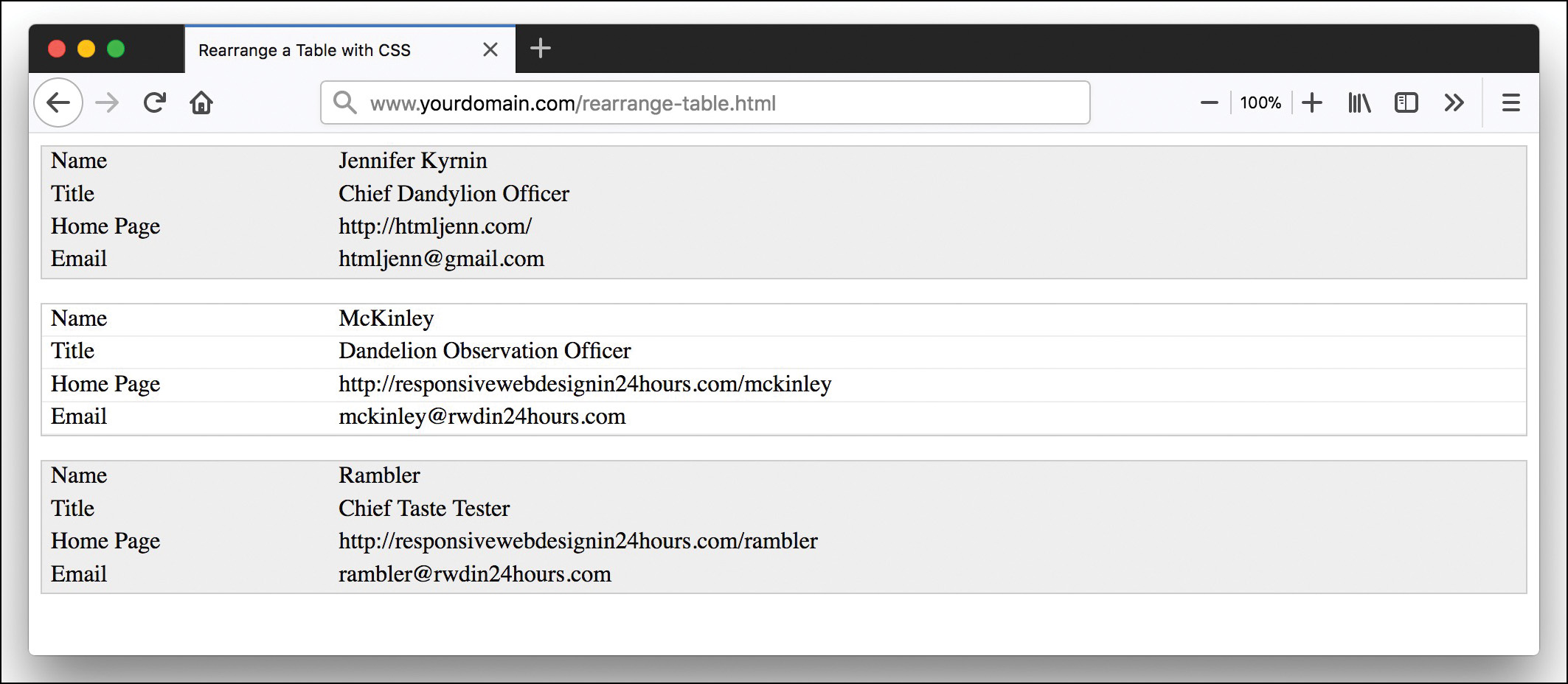The height and width of the screenshot is (684, 1568).
Task: Reload the rearrange-table.html page
Action: (154, 102)
